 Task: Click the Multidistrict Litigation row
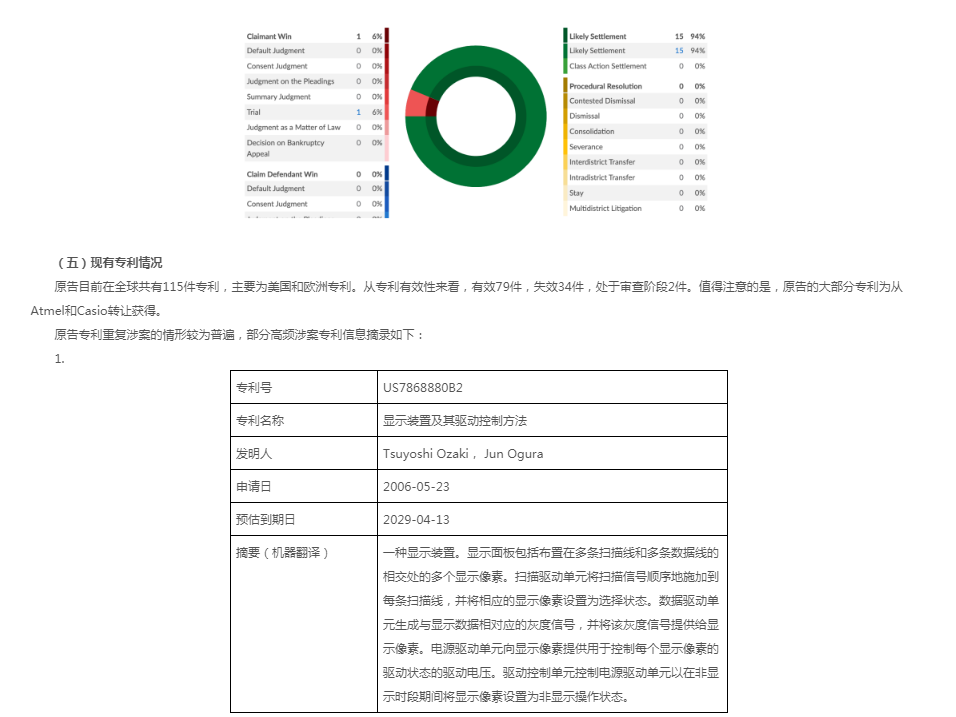tap(605, 208)
